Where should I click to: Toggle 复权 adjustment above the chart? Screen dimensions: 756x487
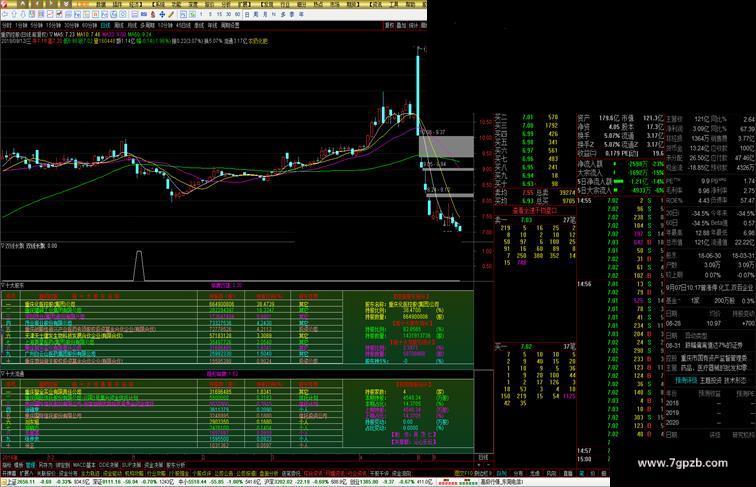(x=389, y=25)
